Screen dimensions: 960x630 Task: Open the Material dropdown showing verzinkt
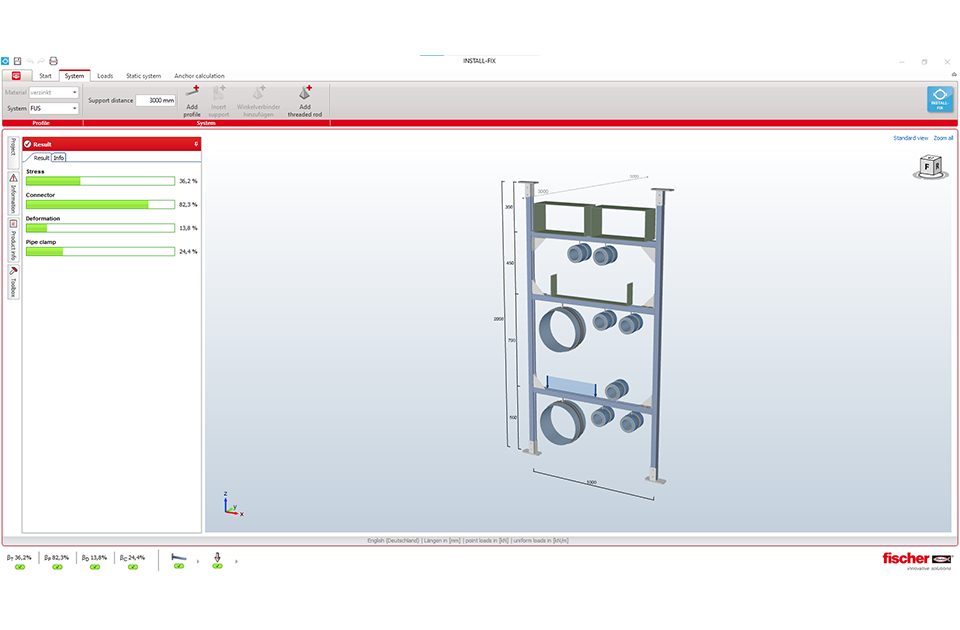click(x=75, y=93)
